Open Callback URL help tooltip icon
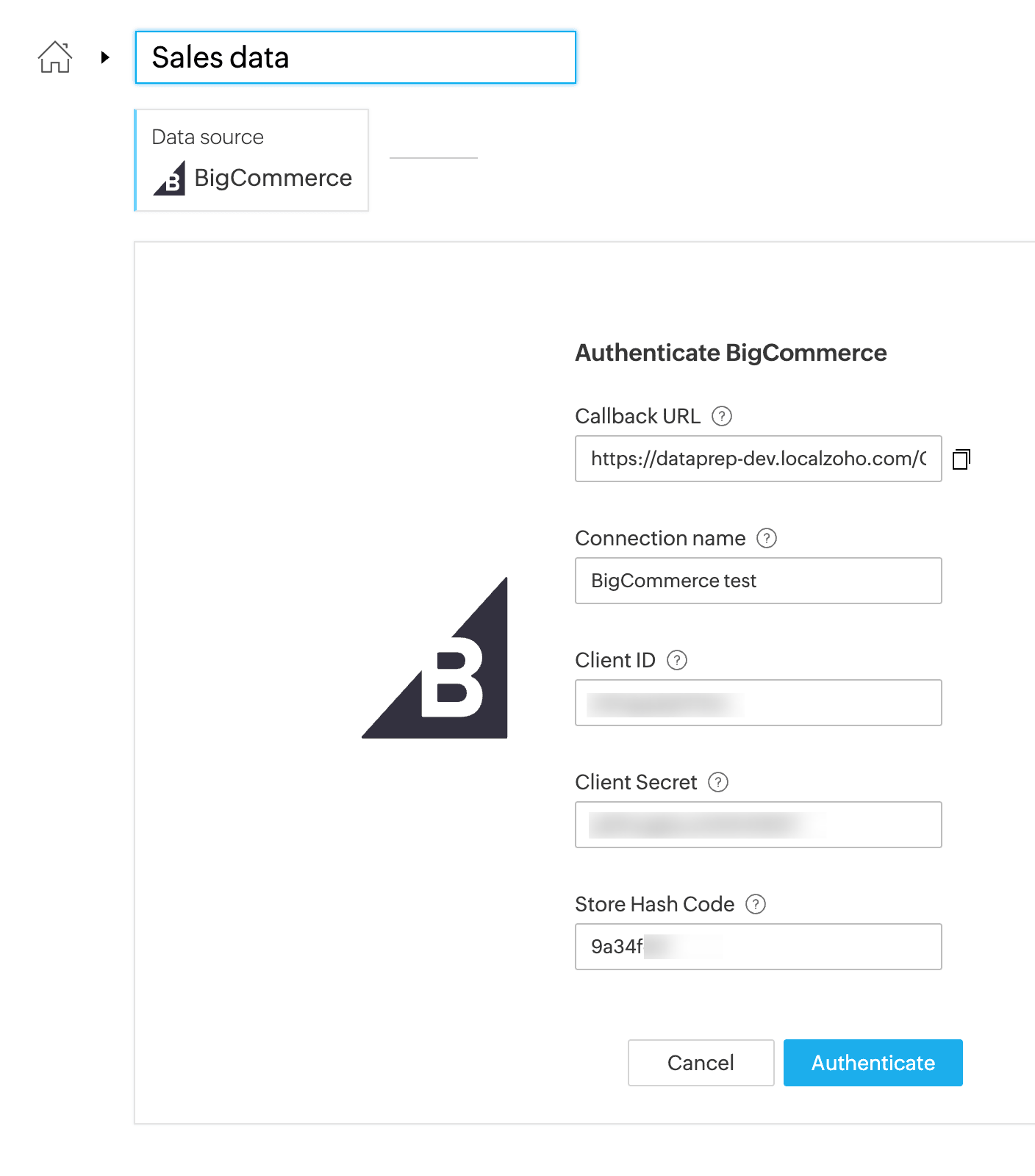The height and width of the screenshot is (1176, 1035). click(x=722, y=417)
